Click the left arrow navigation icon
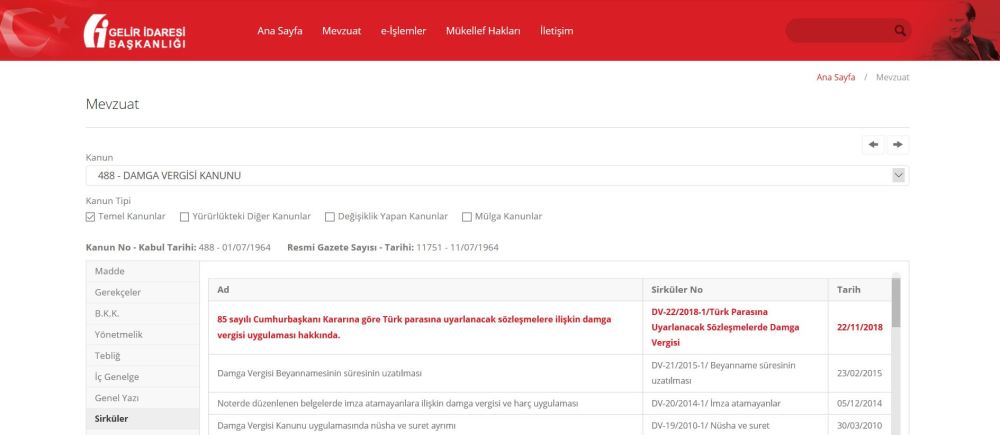 (x=874, y=145)
